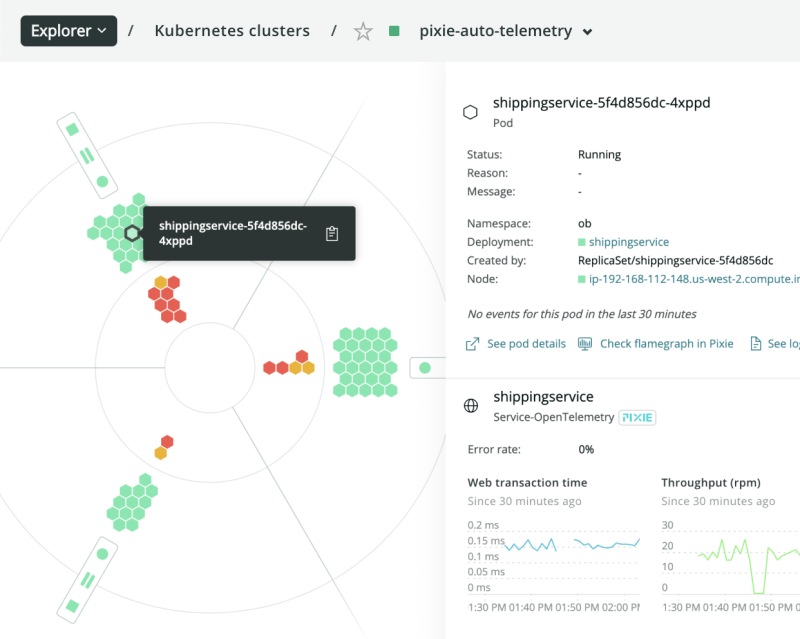Viewport: 800px width, 639px height.
Task: Select the outlined shippingservice pod hexagon
Action: tap(132, 234)
